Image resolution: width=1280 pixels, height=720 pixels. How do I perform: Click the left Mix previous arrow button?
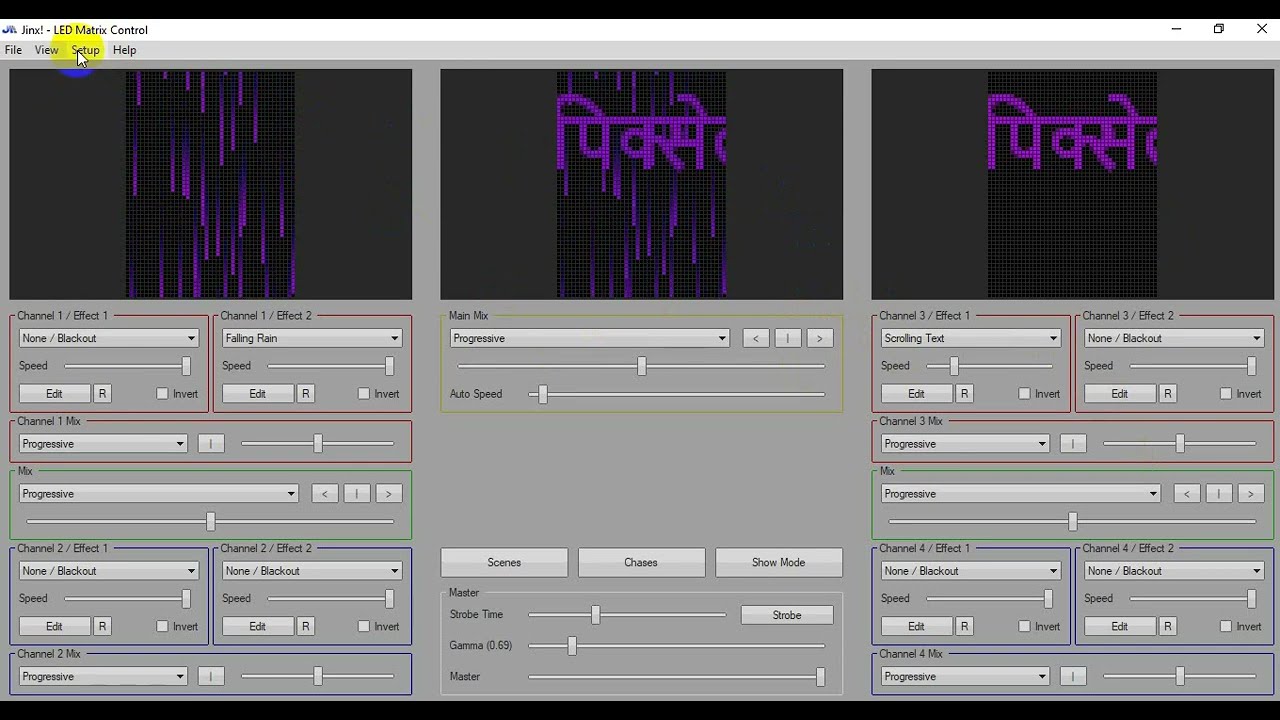tap(325, 494)
